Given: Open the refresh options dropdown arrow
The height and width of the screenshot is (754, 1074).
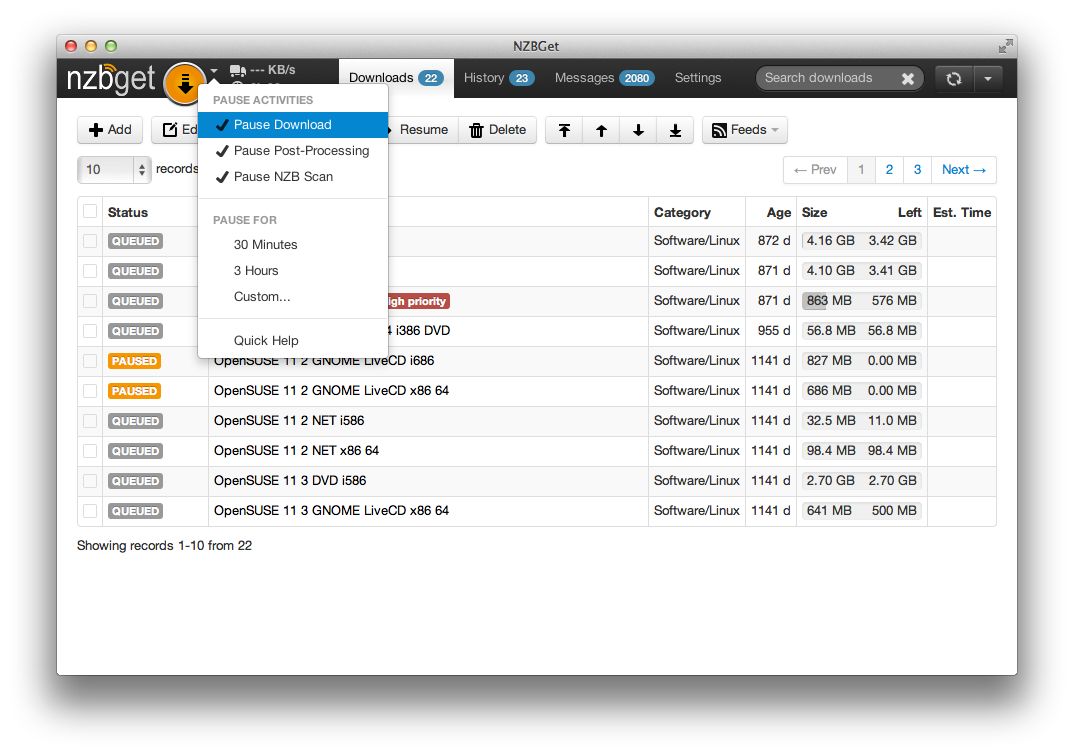Looking at the screenshot, I should (x=988, y=79).
